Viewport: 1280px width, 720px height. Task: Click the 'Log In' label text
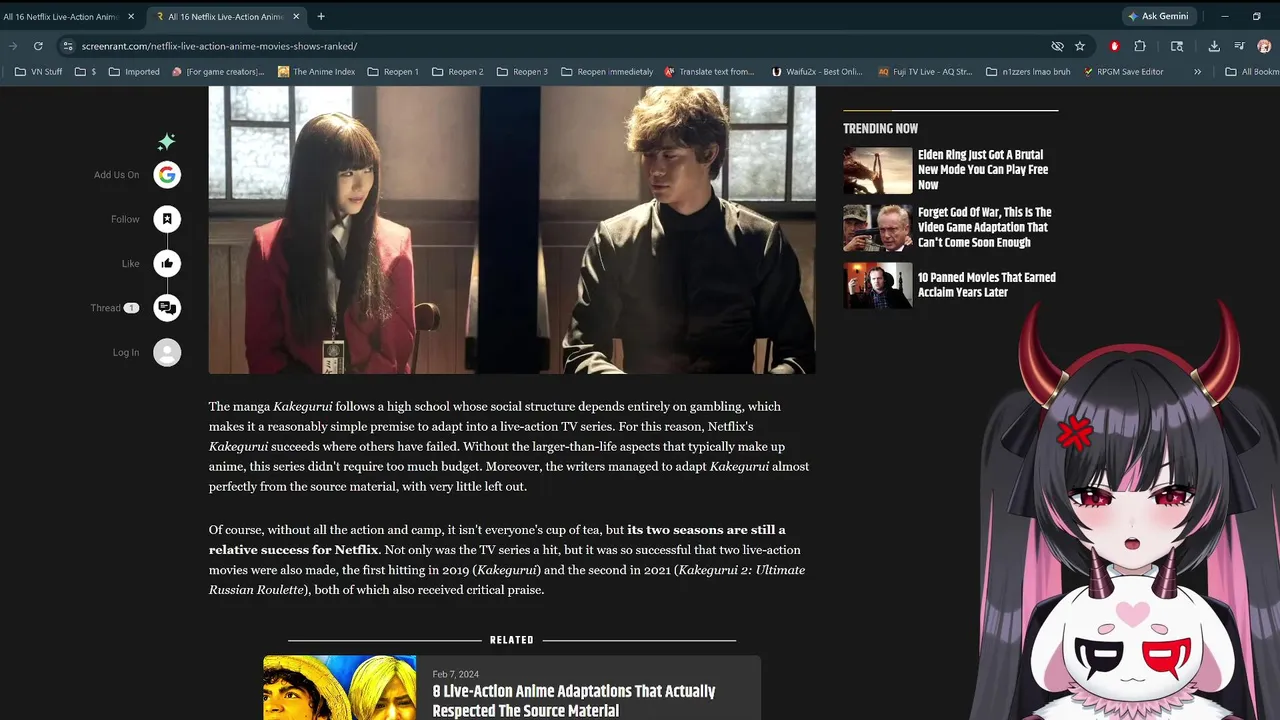[x=126, y=352]
